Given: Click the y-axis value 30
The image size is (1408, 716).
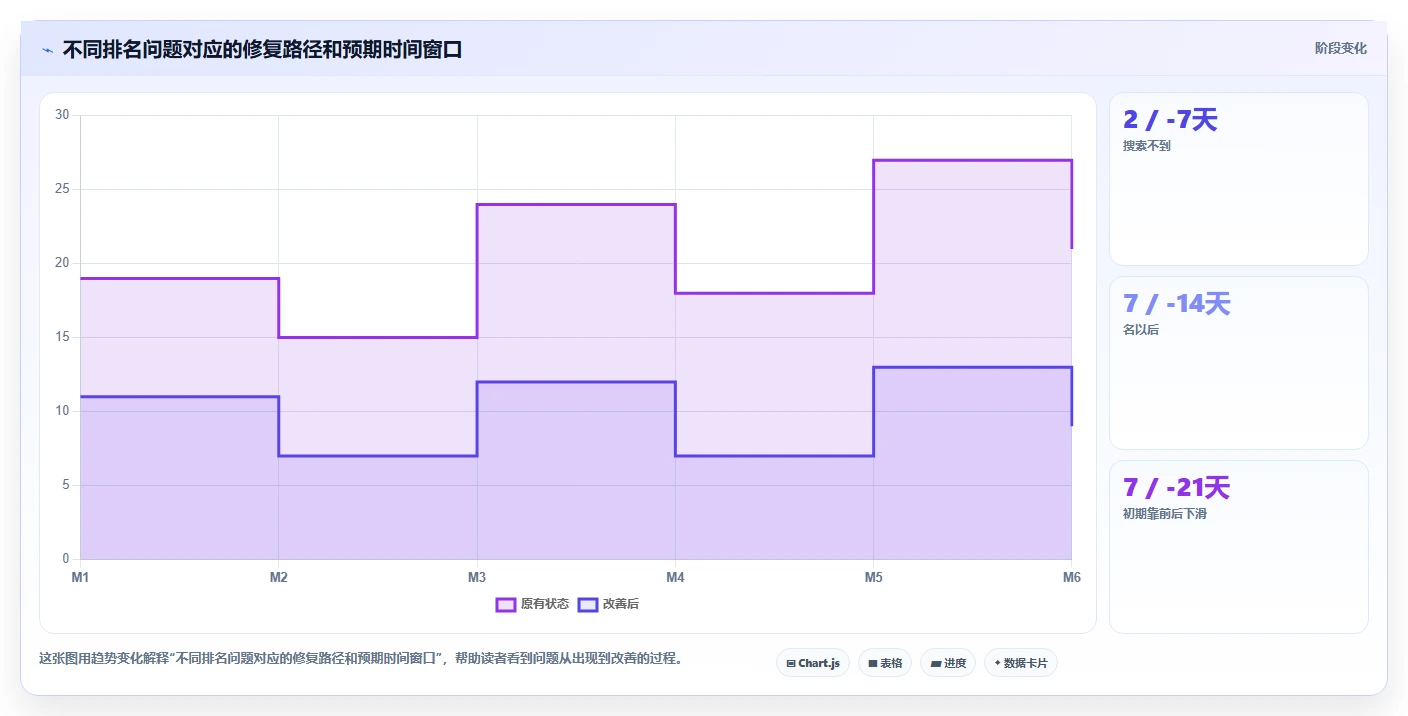Looking at the screenshot, I should point(62,115).
